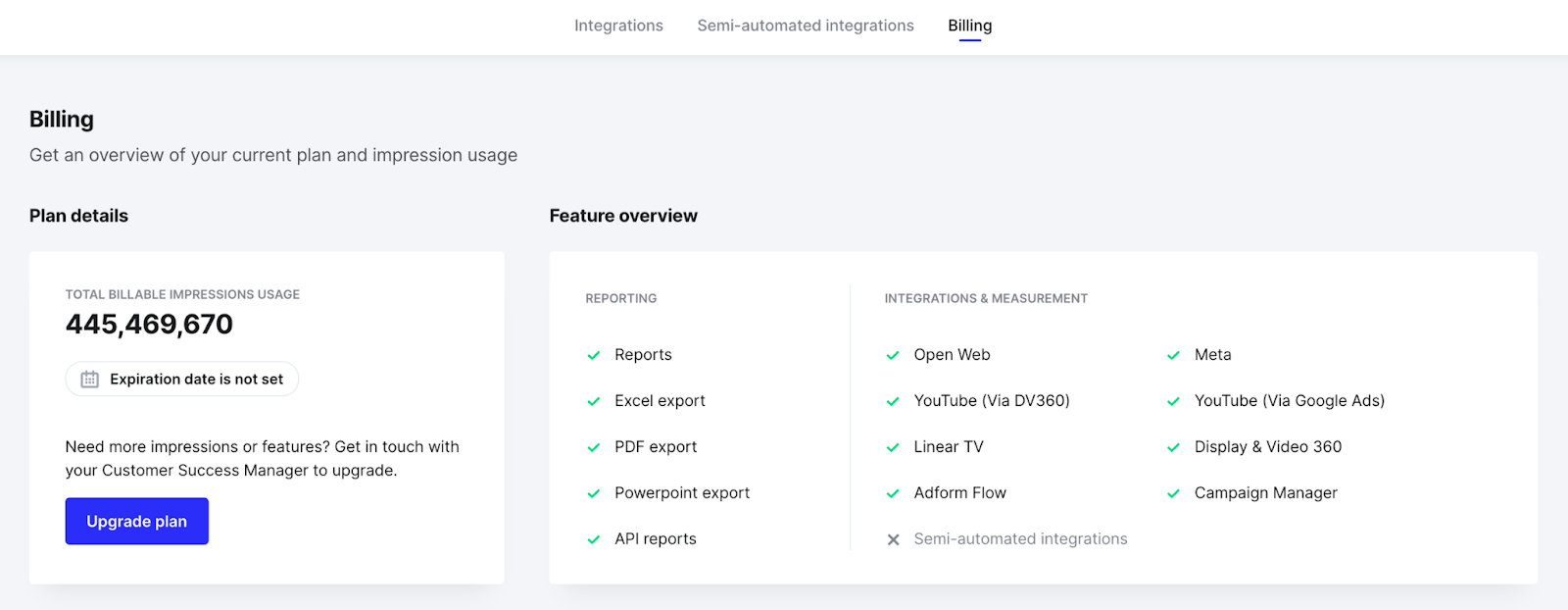Click the Get an overview subtitle text
Viewport: 1568px width, 610px height.
click(x=273, y=155)
